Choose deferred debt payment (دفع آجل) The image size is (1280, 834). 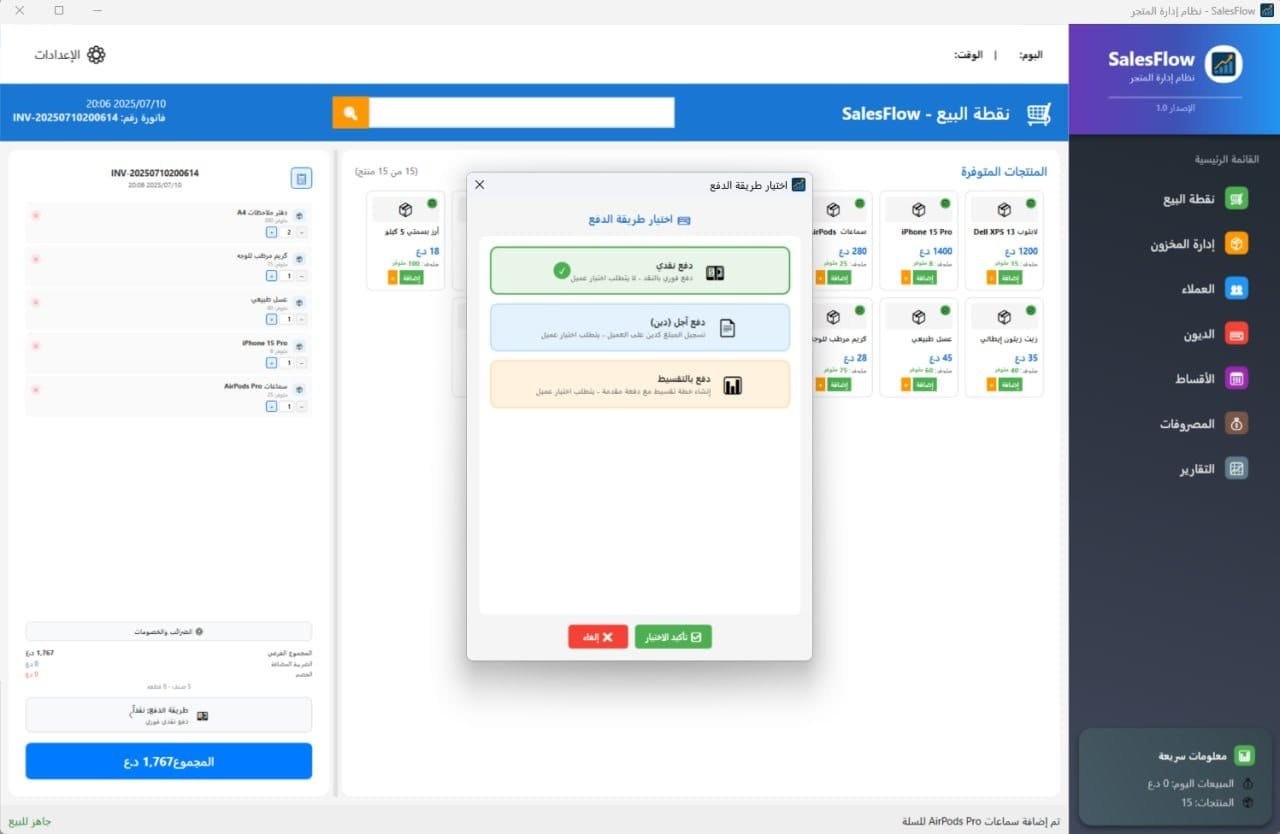639,328
